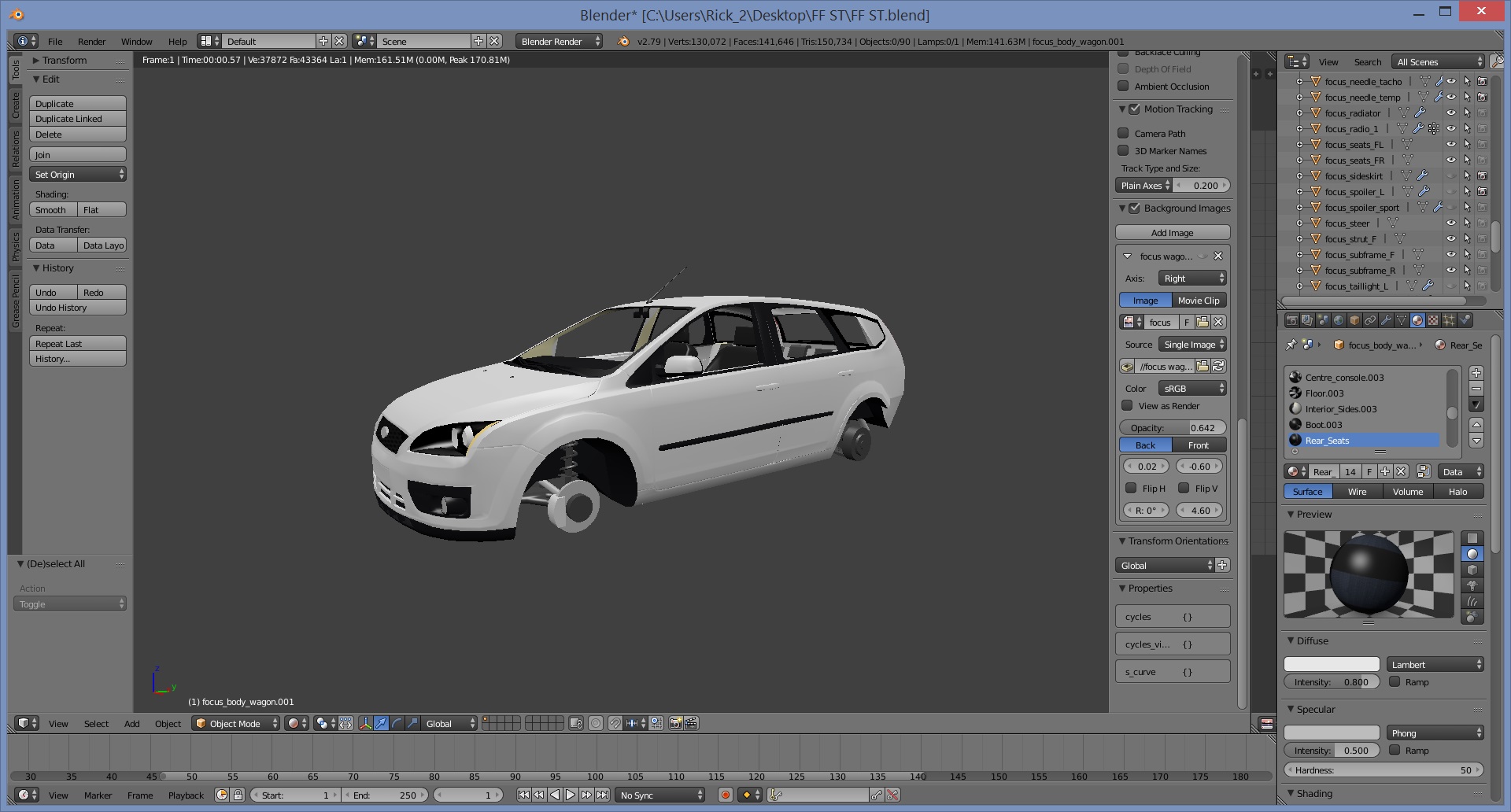The height and width of the screenshot is (812, 1511).
Task: Click the Add Image button
Action: tap(1172, 233)
